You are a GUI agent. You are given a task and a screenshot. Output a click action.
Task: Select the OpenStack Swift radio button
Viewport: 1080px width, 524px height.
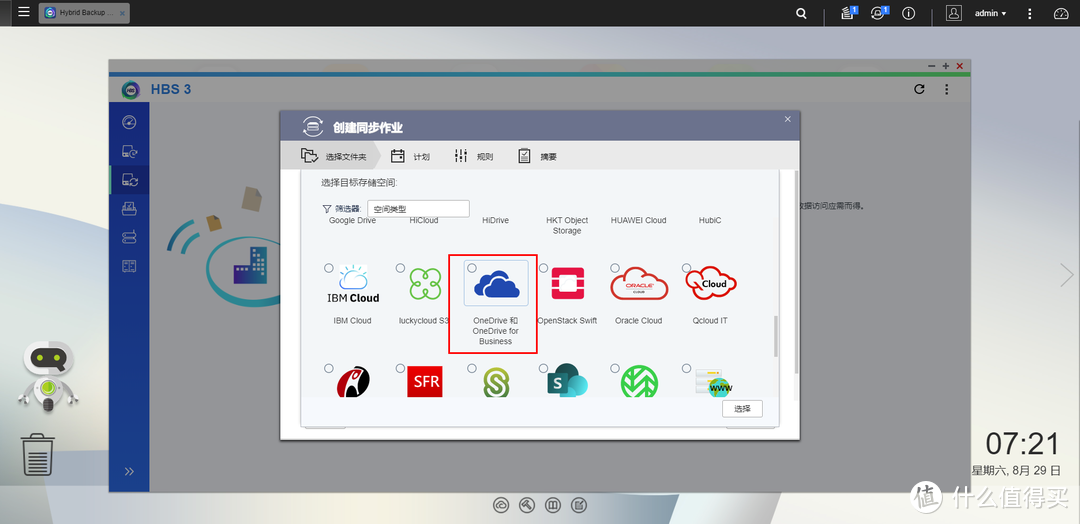click(543, 268)
